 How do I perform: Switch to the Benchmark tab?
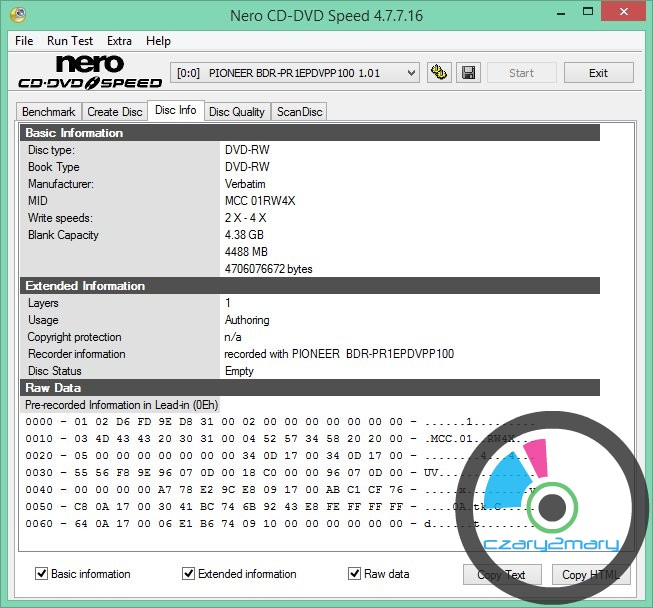(x=48, y=112)
